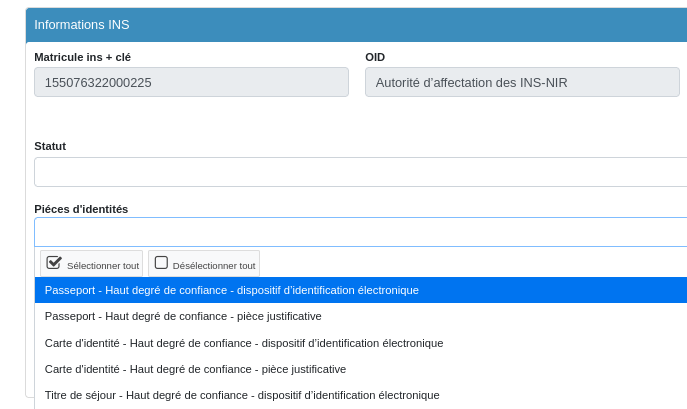Click the Piéces d'identités selection box

pos(361,232)
